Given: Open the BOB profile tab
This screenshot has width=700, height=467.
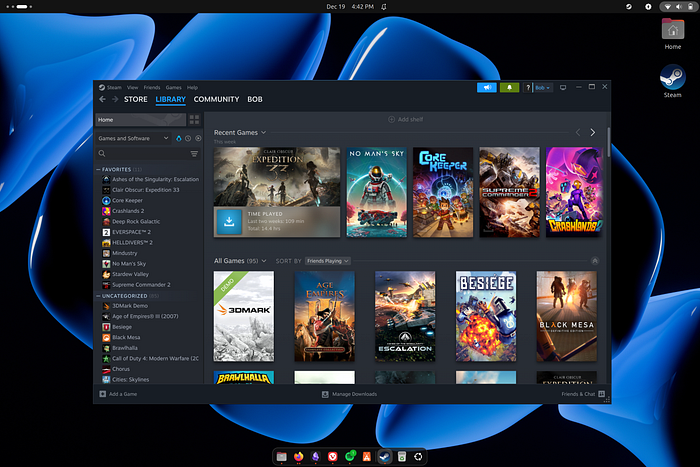Looking at the screenshot, I should pyautogui.click(x=255, y=99).
